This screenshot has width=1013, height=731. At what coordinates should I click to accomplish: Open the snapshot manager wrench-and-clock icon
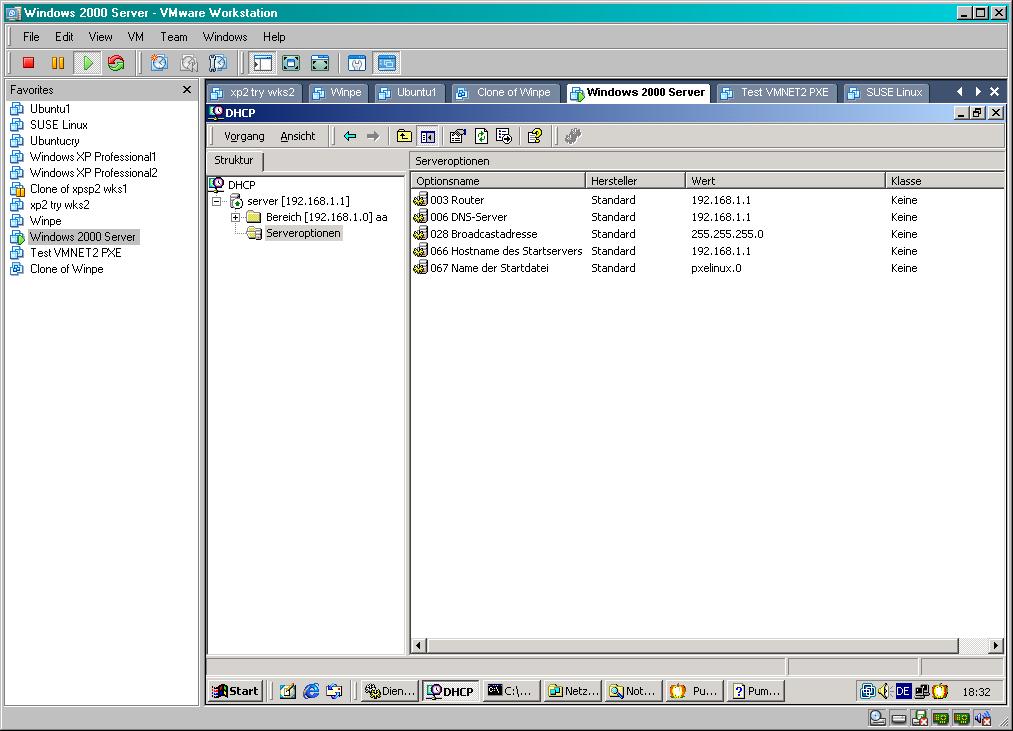point(218,63)
